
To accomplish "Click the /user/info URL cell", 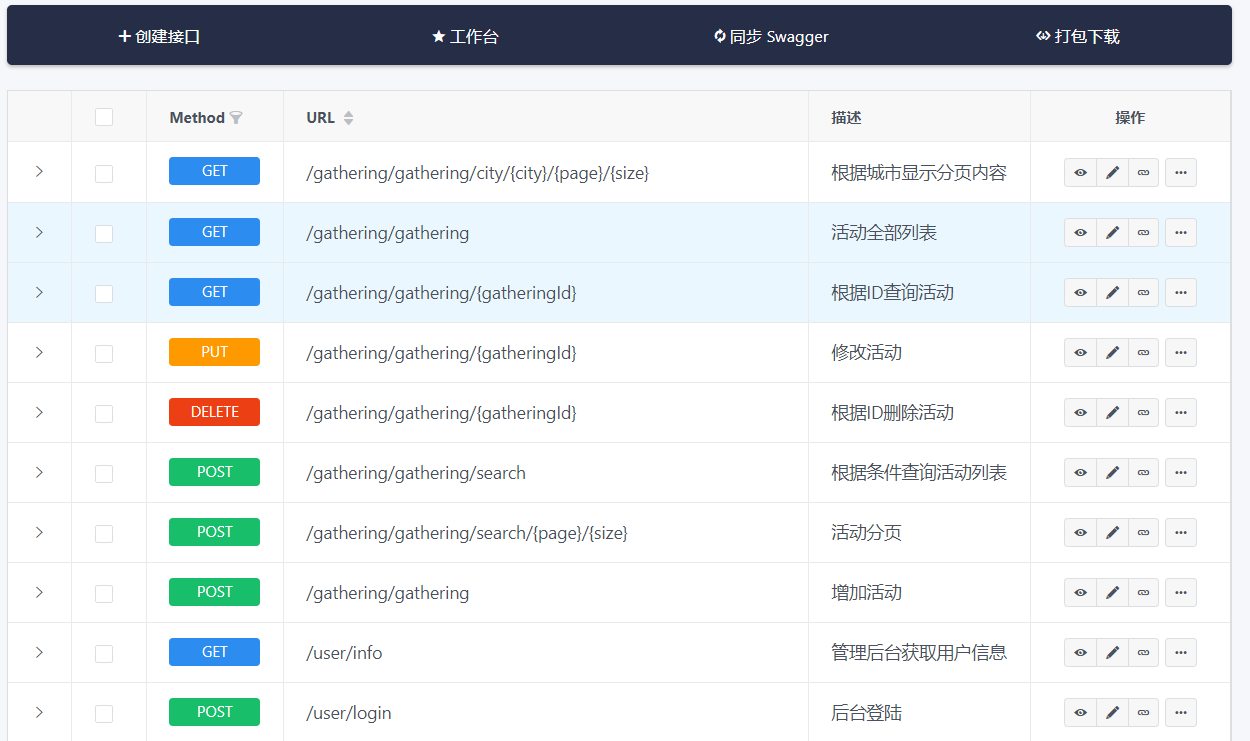I will tap(546, 653).
